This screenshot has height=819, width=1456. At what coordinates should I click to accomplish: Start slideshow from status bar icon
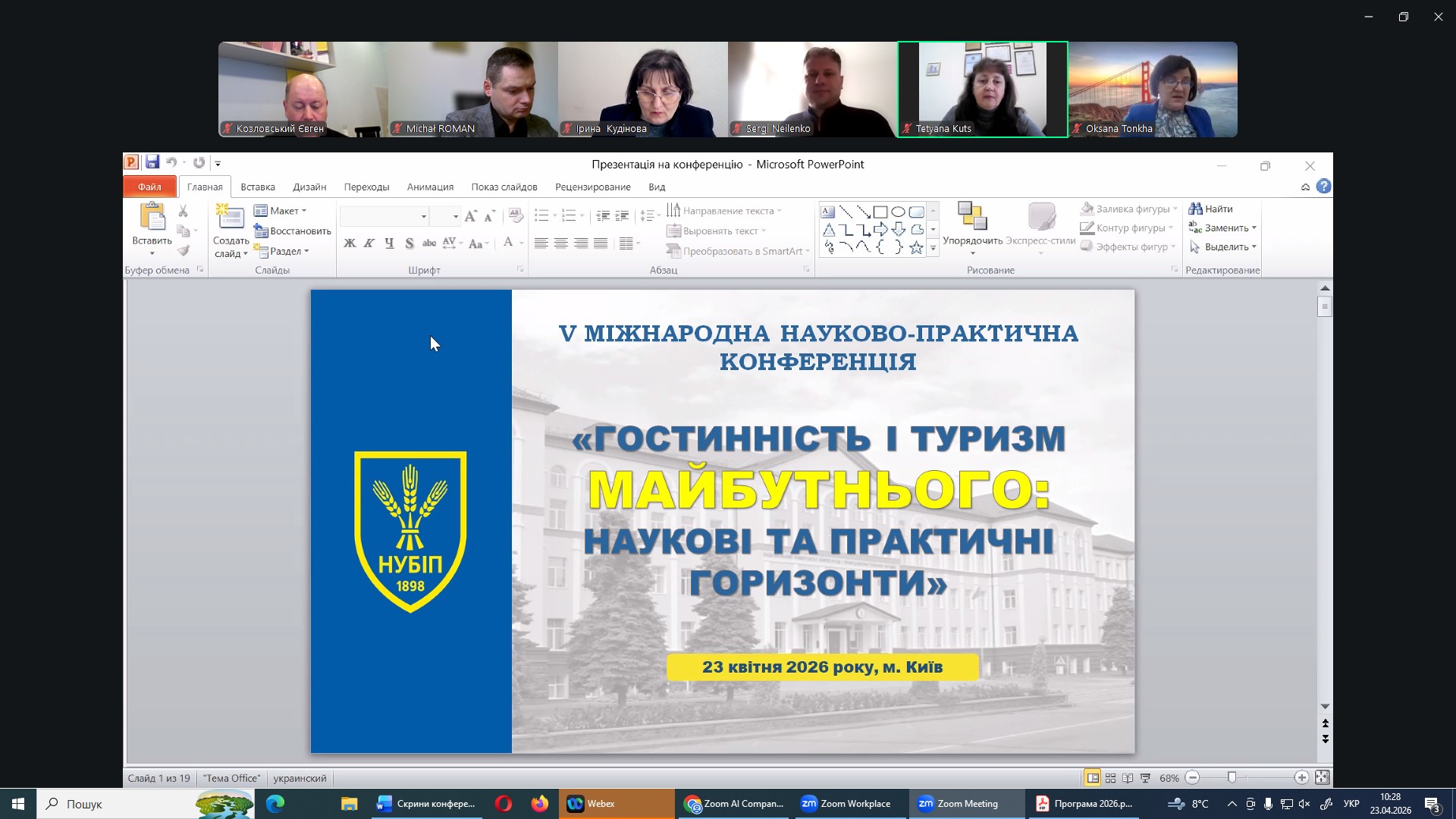(x=1146, y=778)
